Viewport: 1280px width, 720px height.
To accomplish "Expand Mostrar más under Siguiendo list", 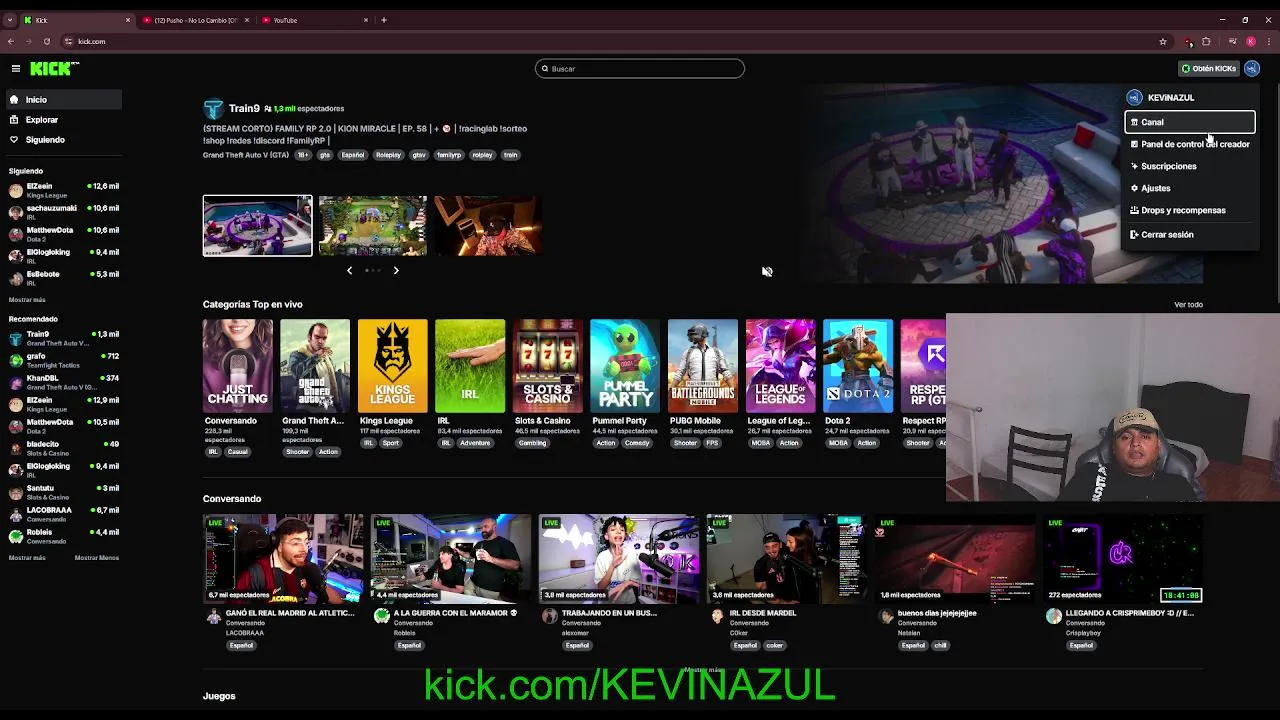I will coord(27,300).
